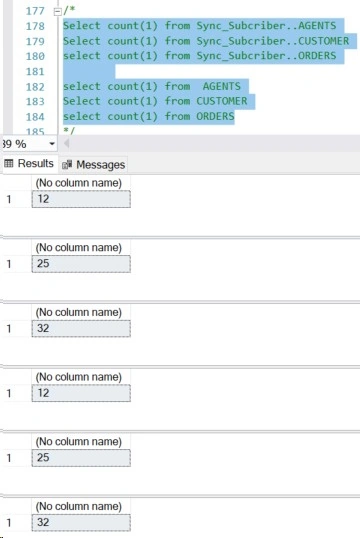
Task: Click the second grid's (No column name) header
Action: pos(79,247)
